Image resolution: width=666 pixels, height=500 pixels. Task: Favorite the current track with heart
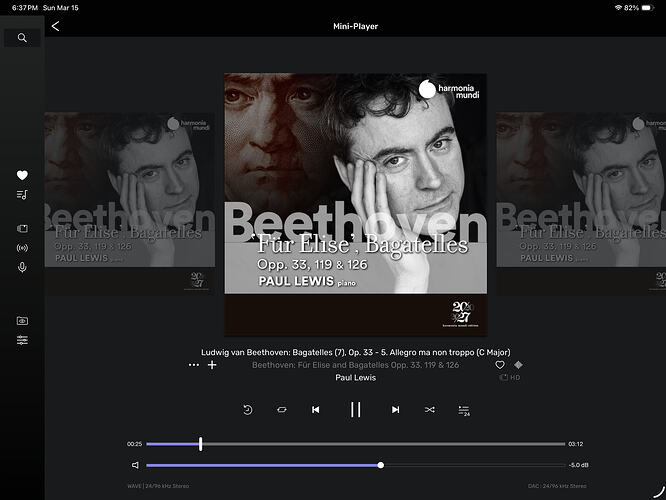coord(501,365)
